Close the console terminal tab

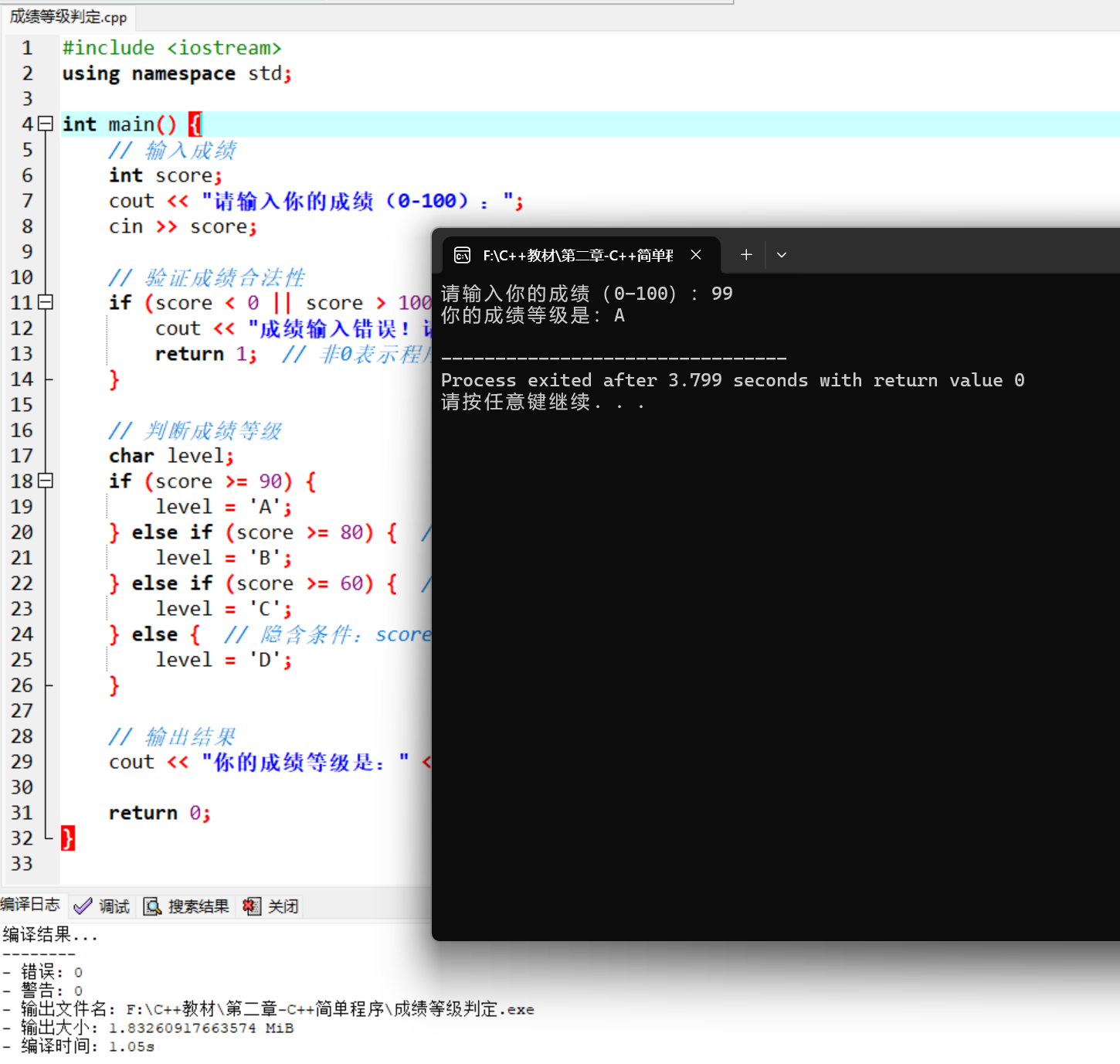pyautogui.click(x=696, y=254)
